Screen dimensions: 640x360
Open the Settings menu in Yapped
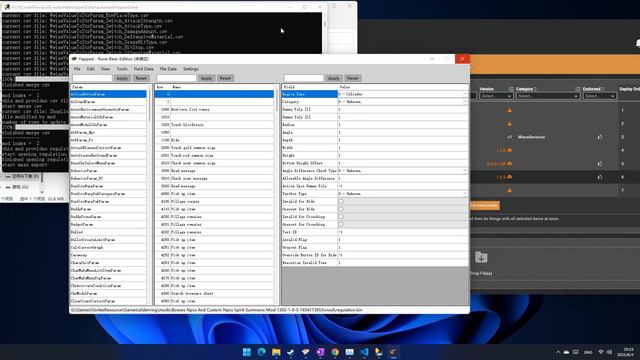click(x=191, y=69)
